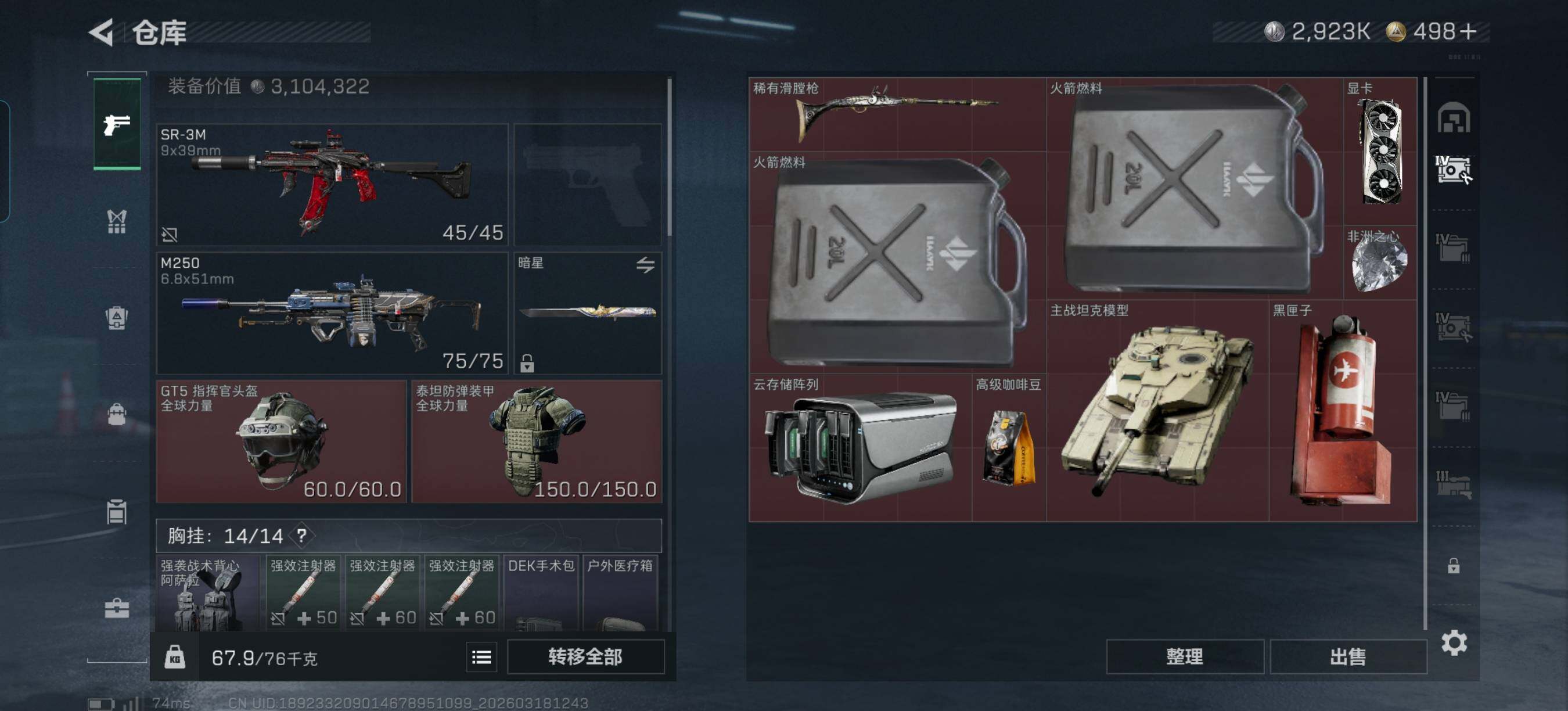Select the pistol weapons category tab
Viewport: 1568px width, 711px height.
tap(117, 124)
